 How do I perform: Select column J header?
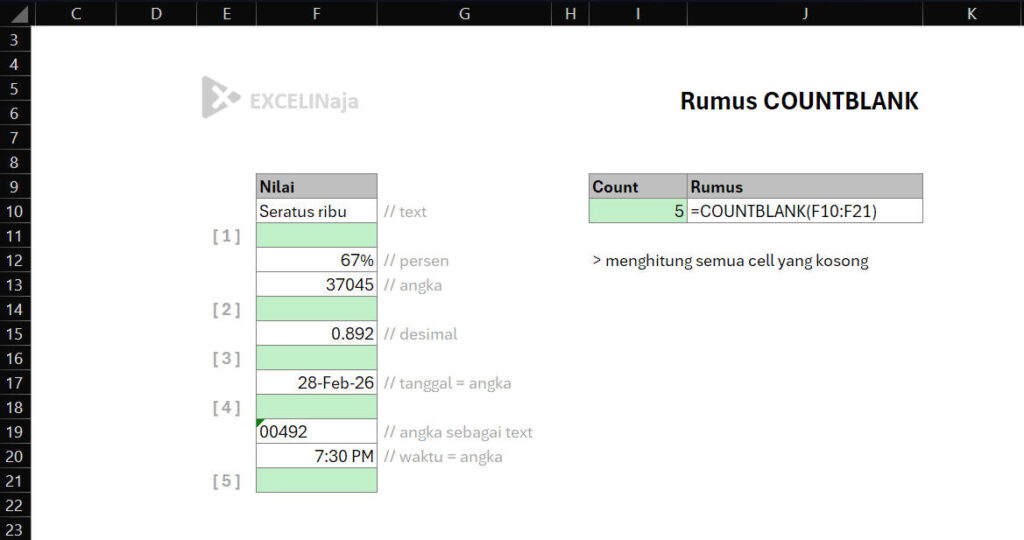[805, 13]
